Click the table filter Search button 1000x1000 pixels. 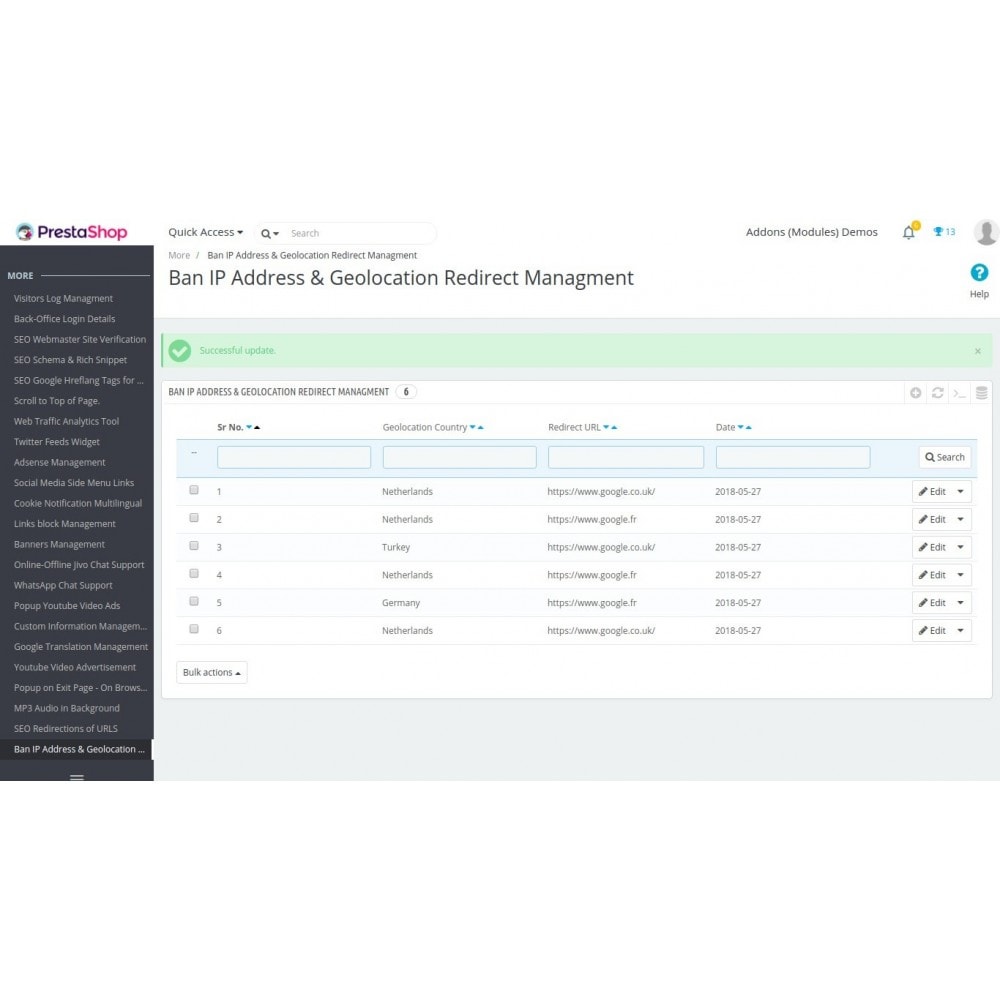tap(945, 457)
